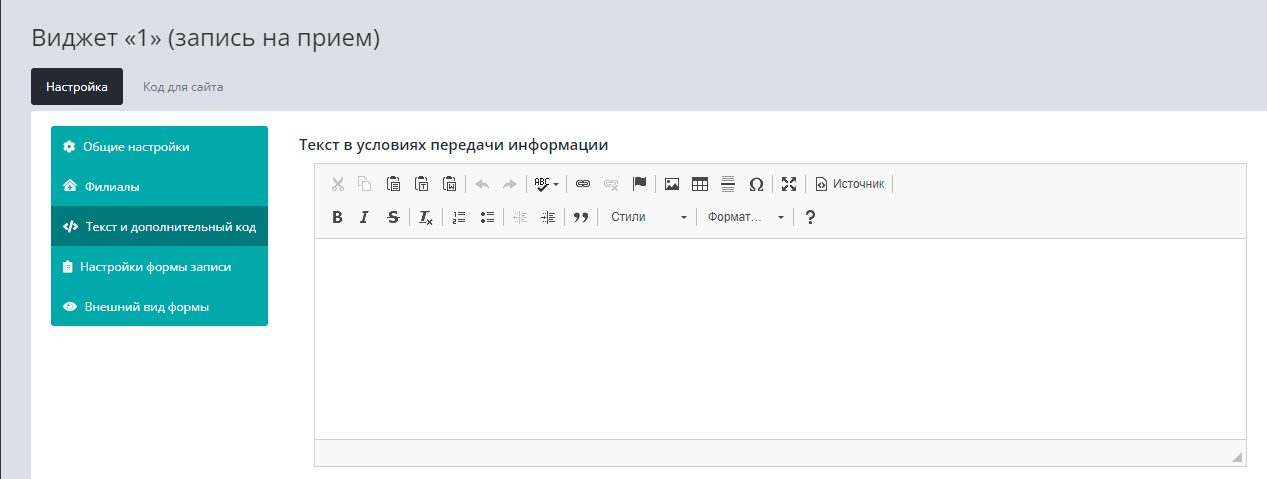Toggle italic formatting
This screenshot has height=479, width=1267.
point(365,217)
